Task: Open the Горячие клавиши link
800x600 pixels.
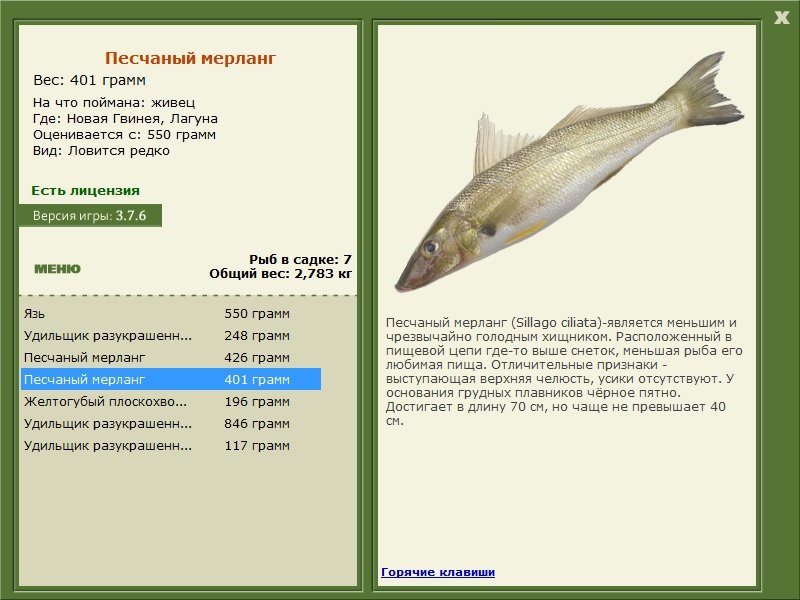Action: 438,572
